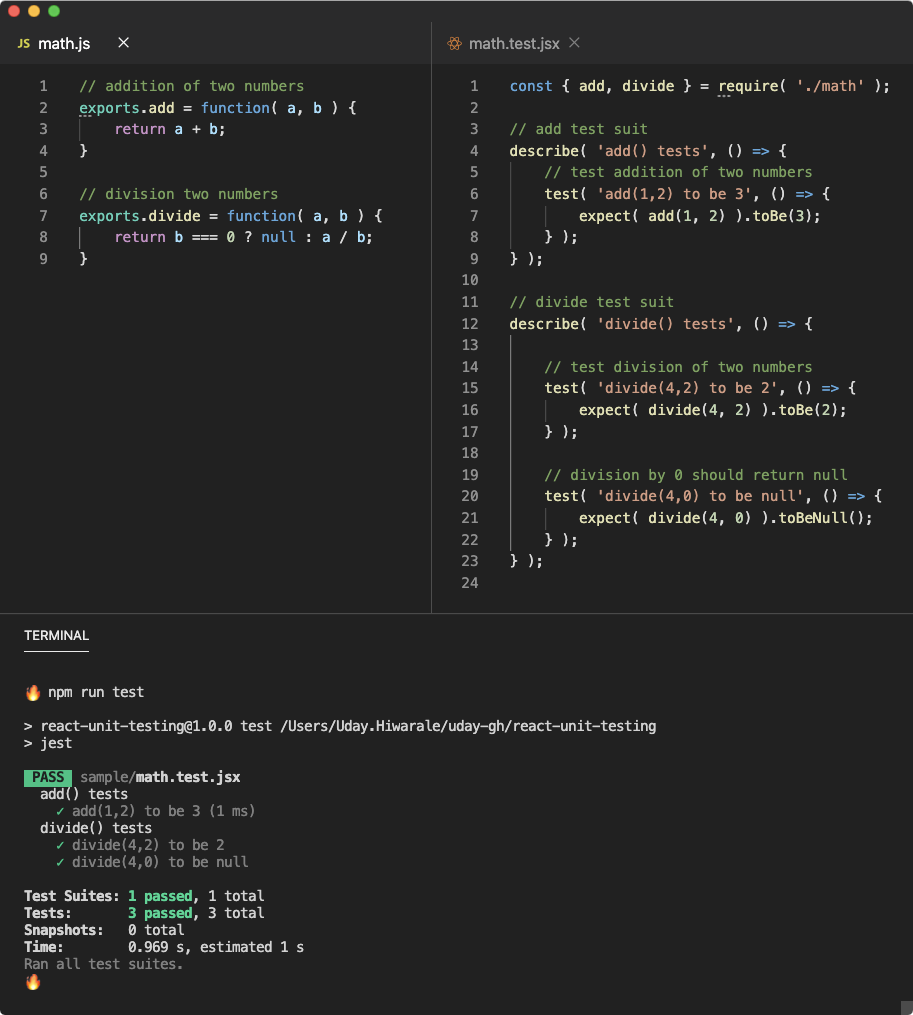Screen dimensions: 913x1015
Task: Close the math.test.jsx tab
Action: pos(574,43)
